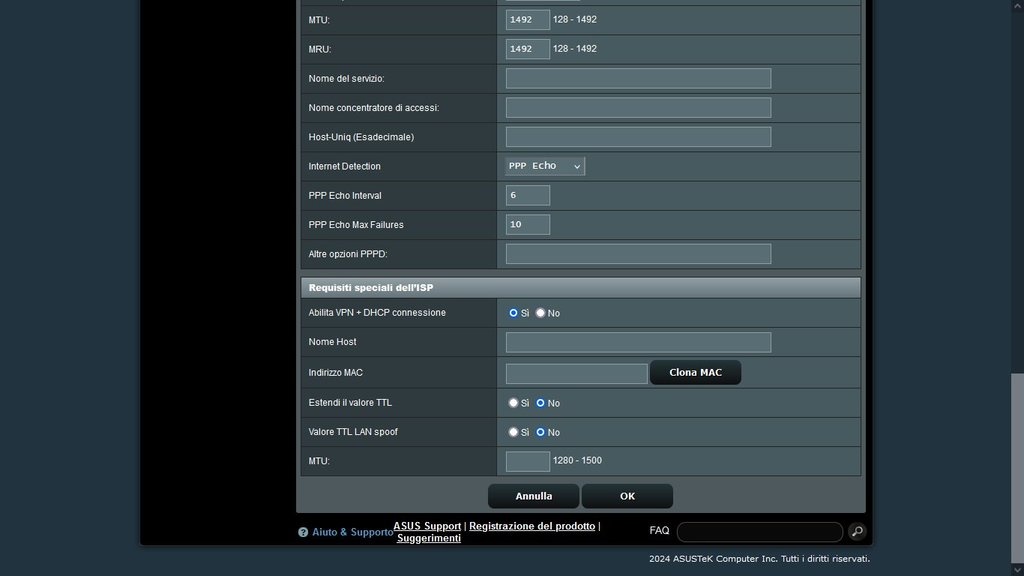Viewport: 1024px width, 576px height.
Task: Click the Nome Host text field
Action: pyautogui.click(x=638, y=343)
